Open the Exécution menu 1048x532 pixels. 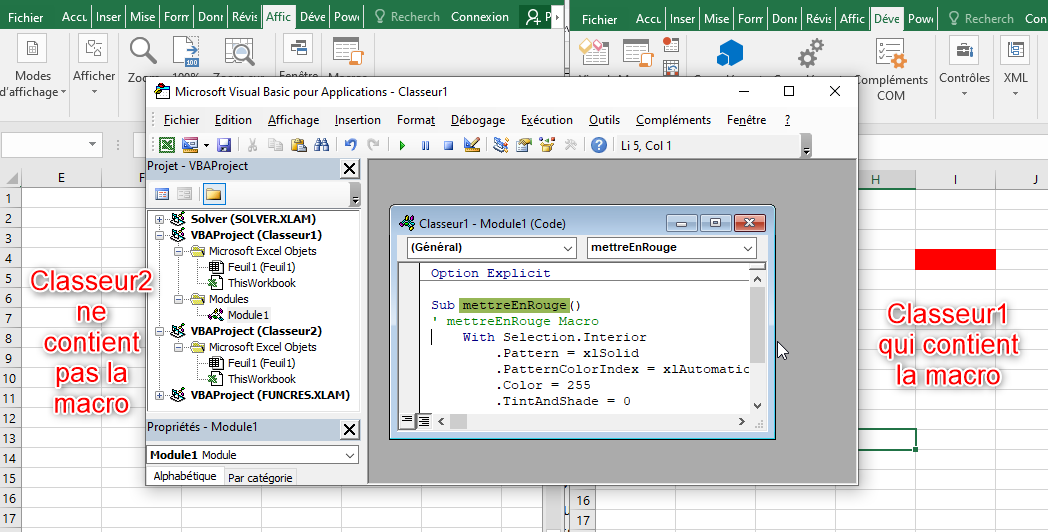(x=547, y=120)
